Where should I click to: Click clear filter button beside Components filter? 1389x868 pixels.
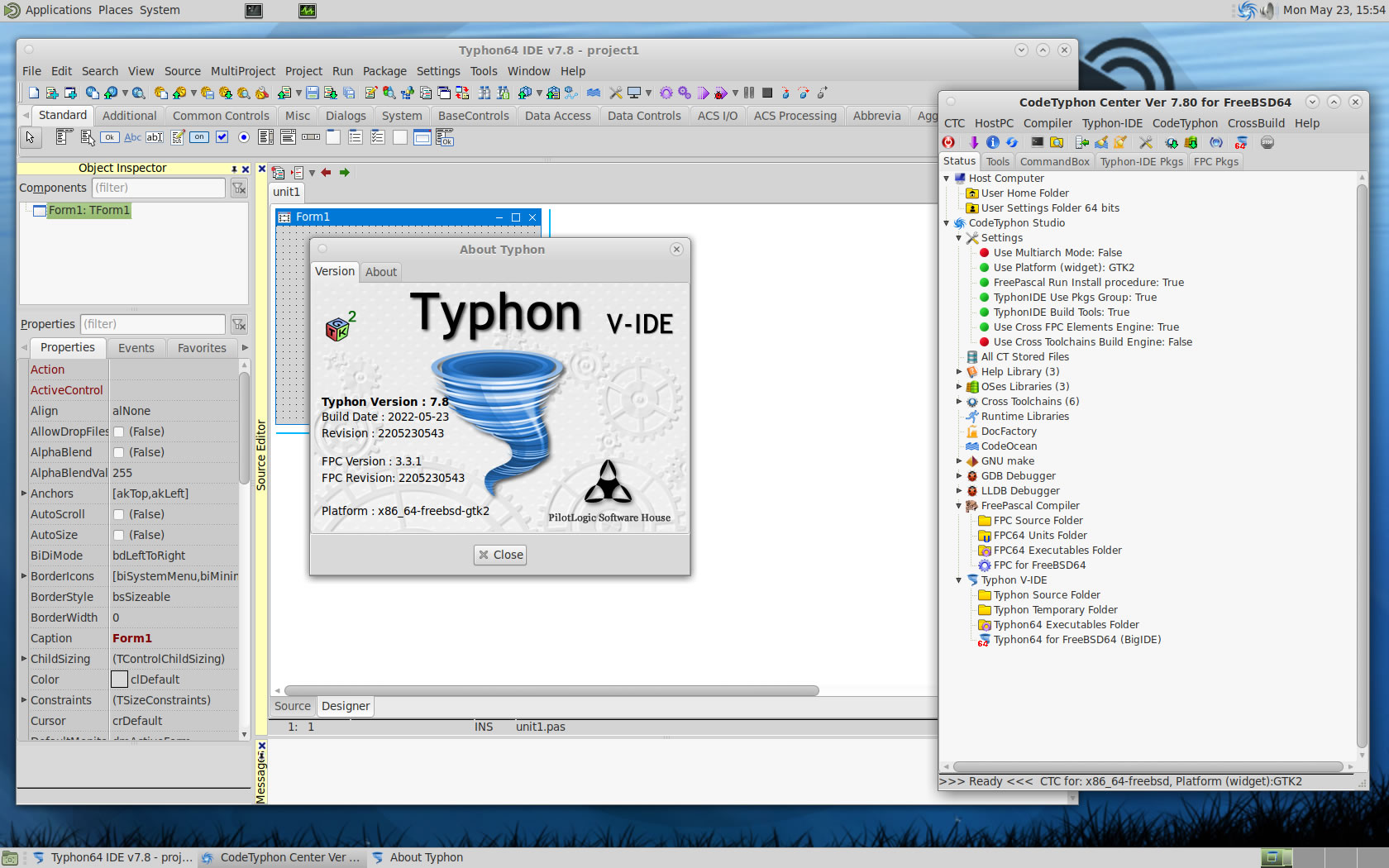click(x=239, y=188)
